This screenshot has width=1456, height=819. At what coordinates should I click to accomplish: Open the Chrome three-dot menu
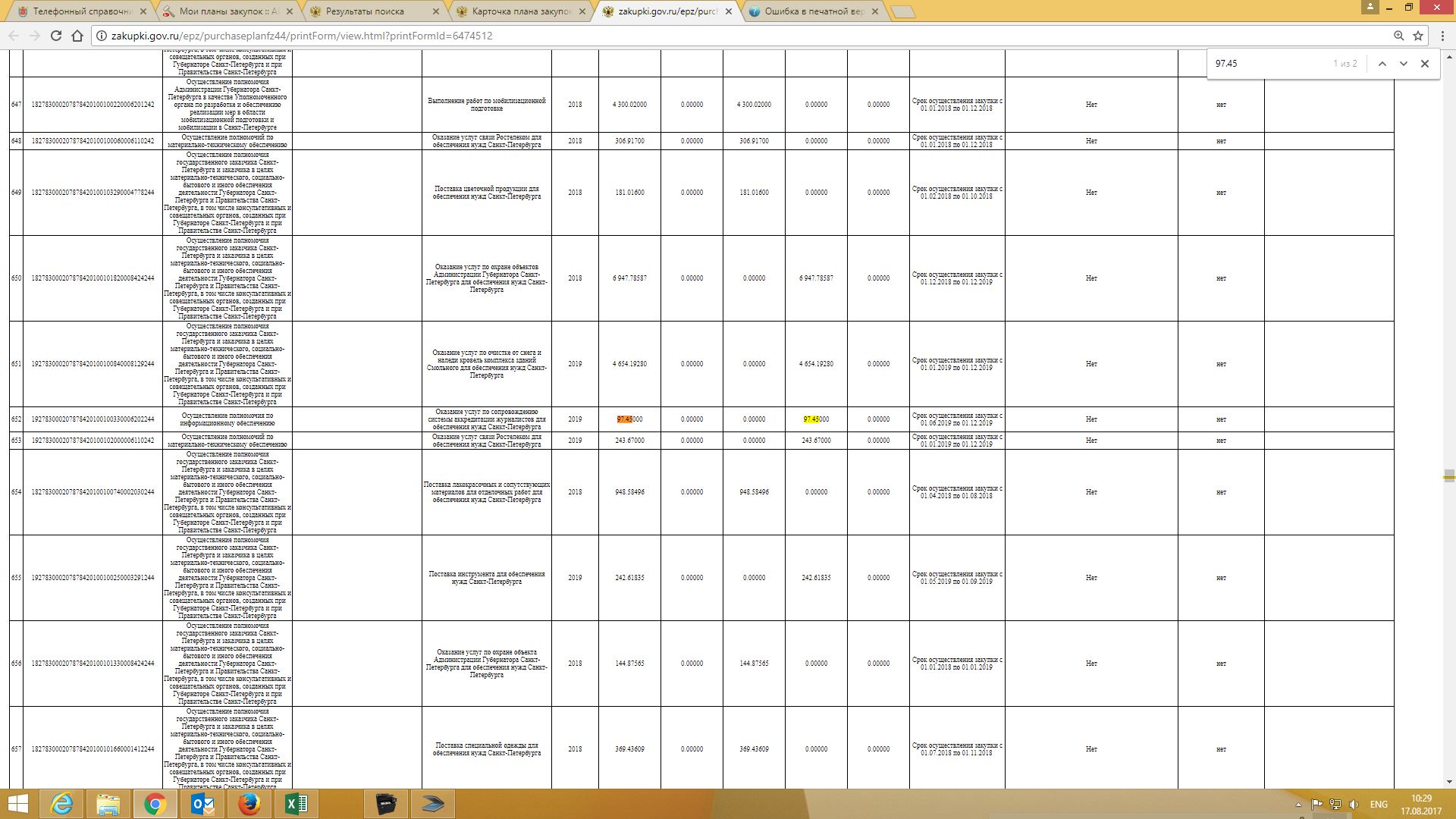tap(1441, 36)
